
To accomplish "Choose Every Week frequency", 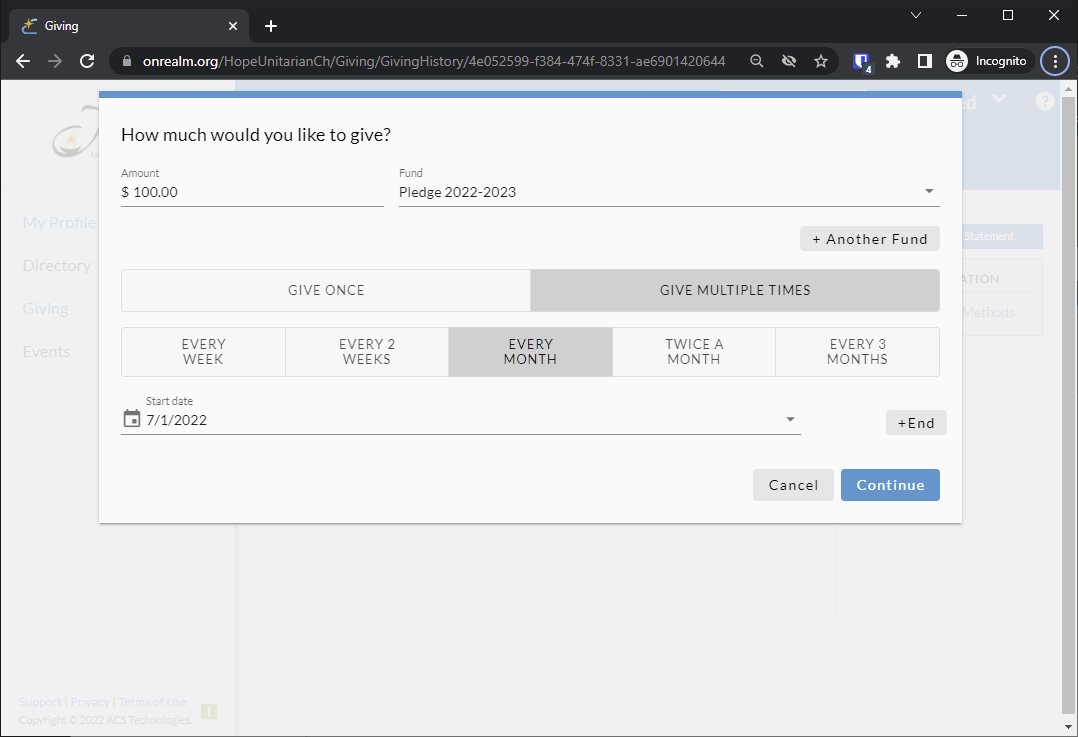I will coord(204,352).
